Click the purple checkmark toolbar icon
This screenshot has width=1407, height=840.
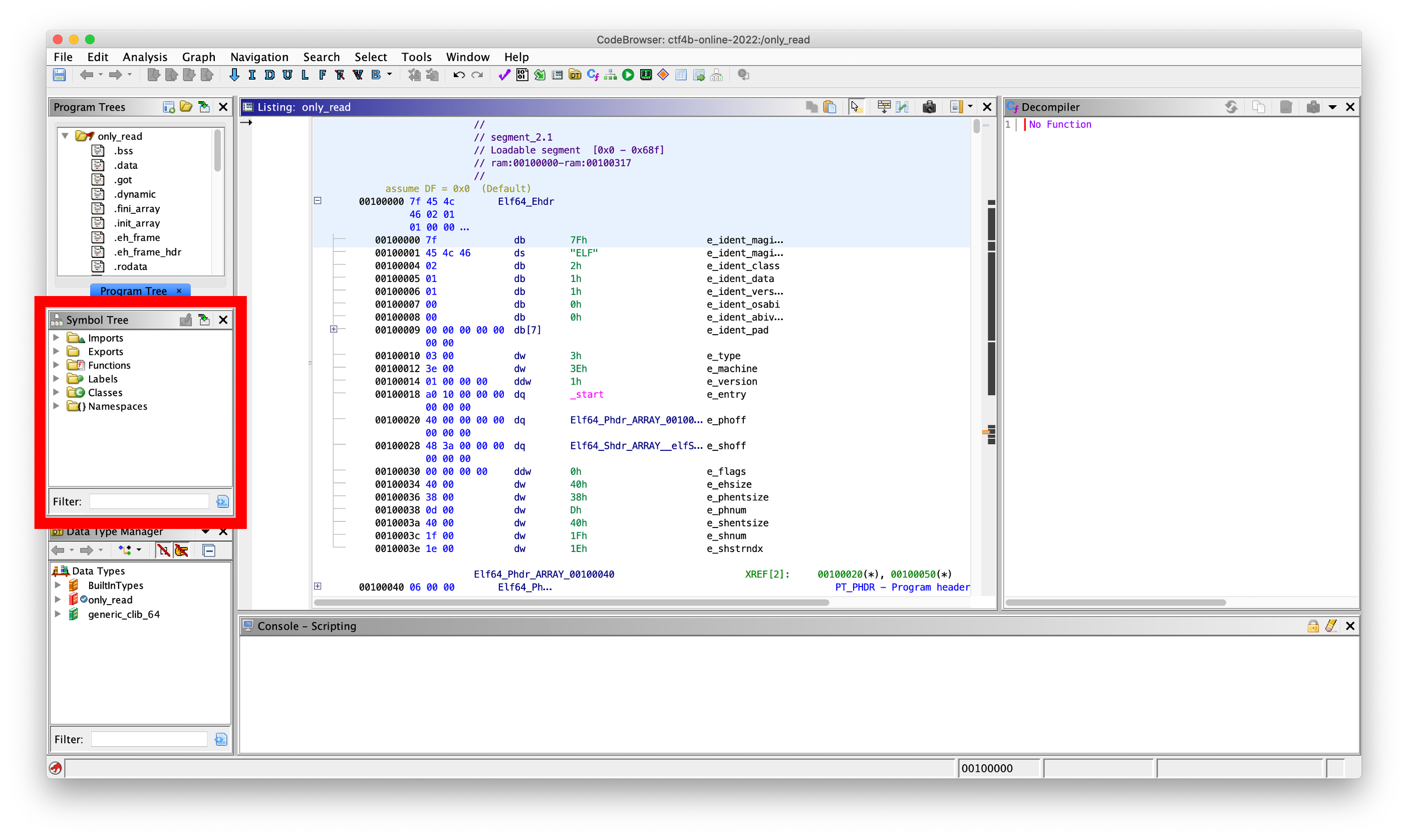pyautogui.click(x=504, y=75)
